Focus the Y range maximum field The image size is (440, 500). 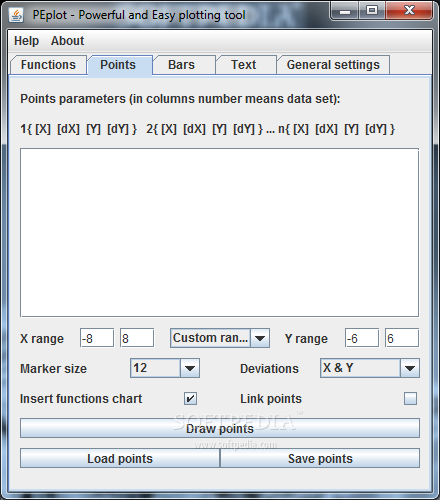click(402, 338)
